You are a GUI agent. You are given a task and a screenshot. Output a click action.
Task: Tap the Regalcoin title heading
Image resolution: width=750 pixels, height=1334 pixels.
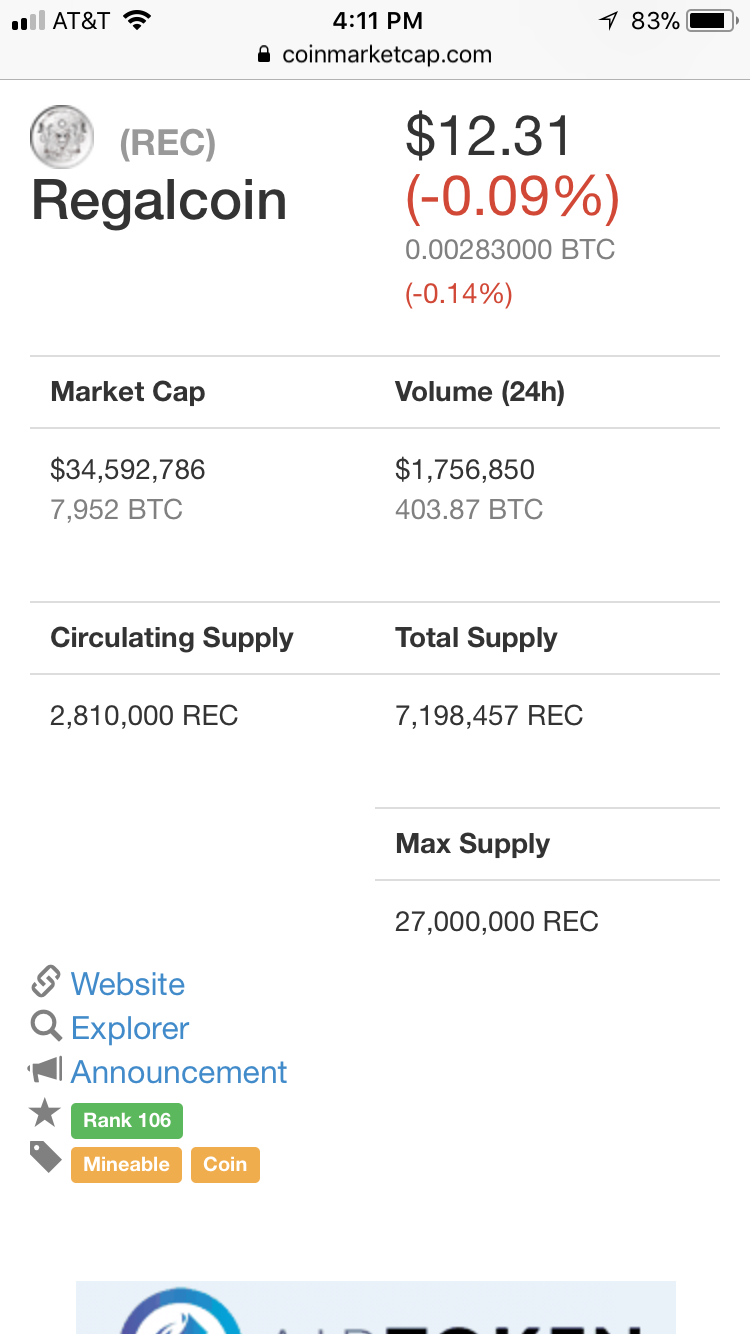[160, 200]
